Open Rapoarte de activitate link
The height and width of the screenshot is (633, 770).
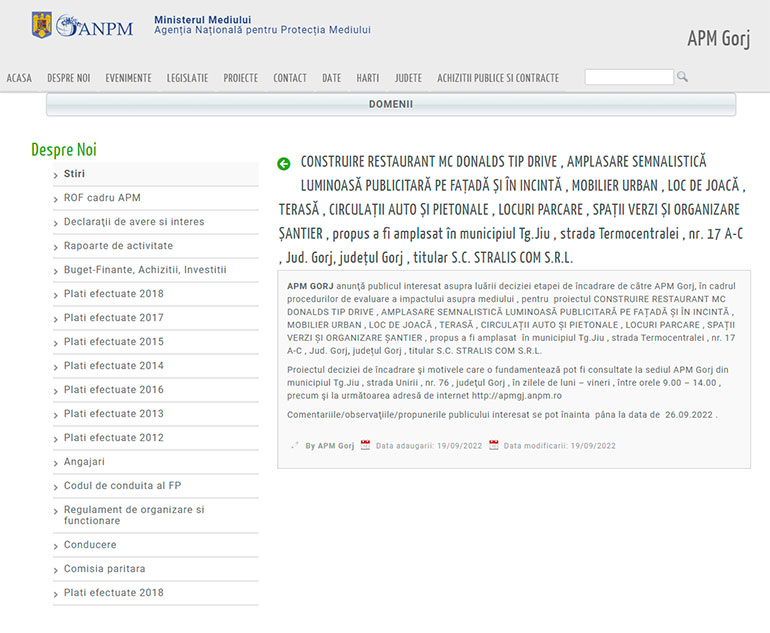(x=118, y=246)
